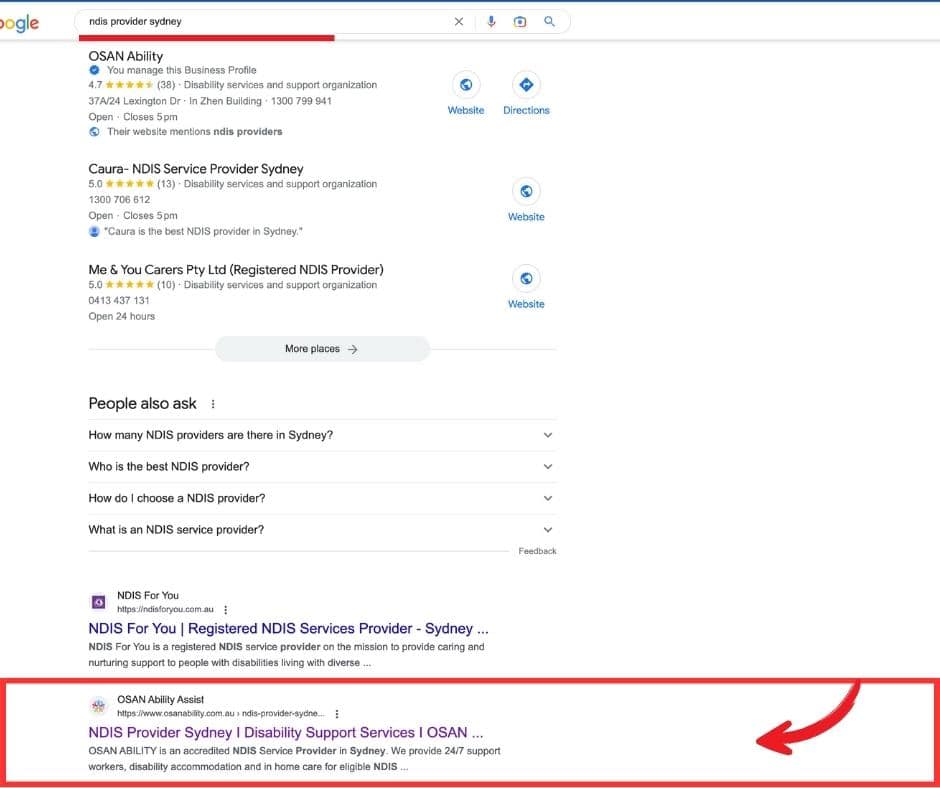Expand 'How many NDIS providers are there' question
This screenshot has height=788, width=940.
(547, 435)
